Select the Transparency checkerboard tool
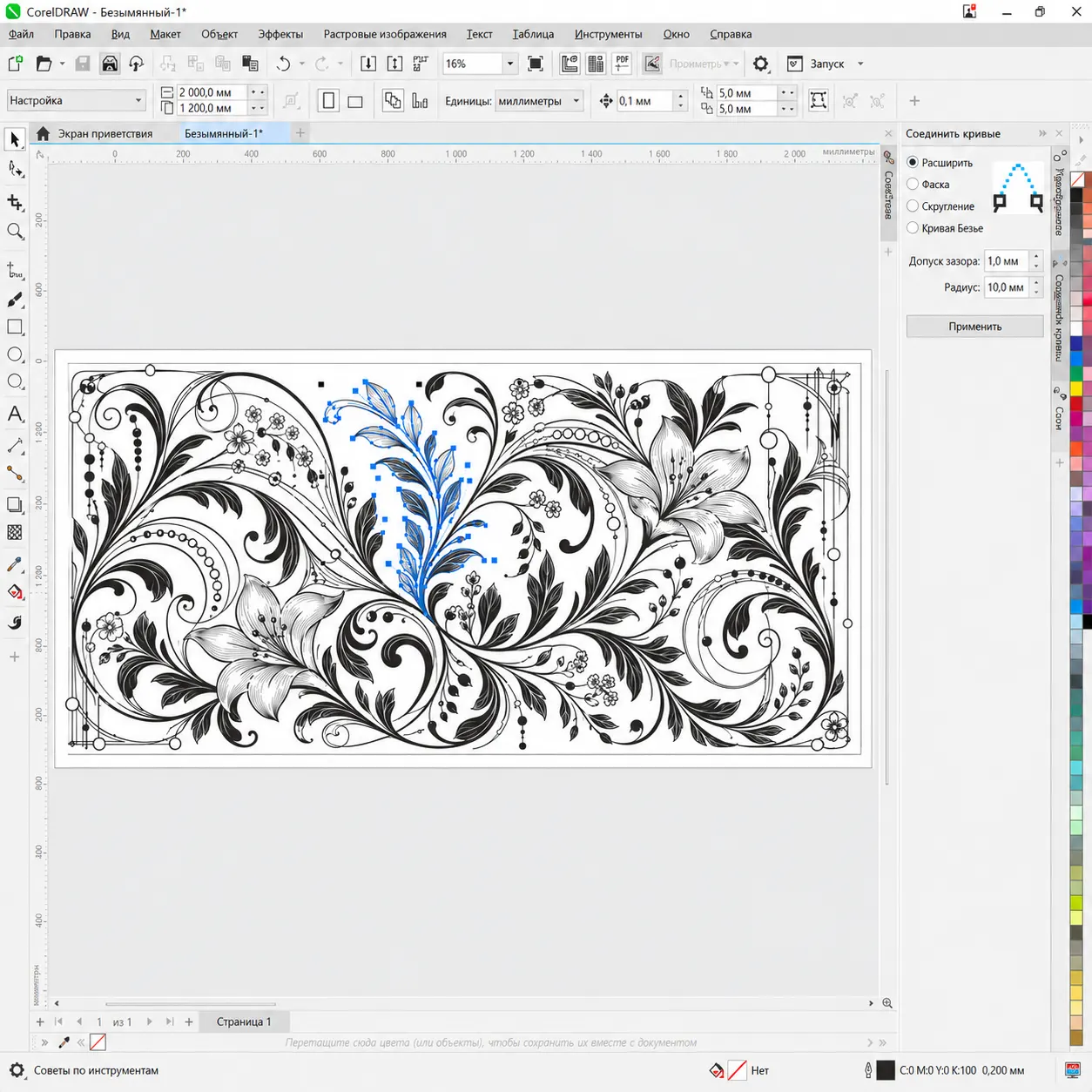Screen dimensions: 1092x1092 (15, 532)
